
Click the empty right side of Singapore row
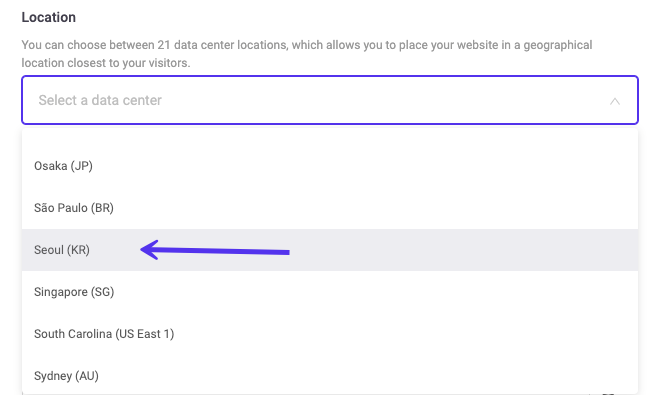(x=376, y=292)
